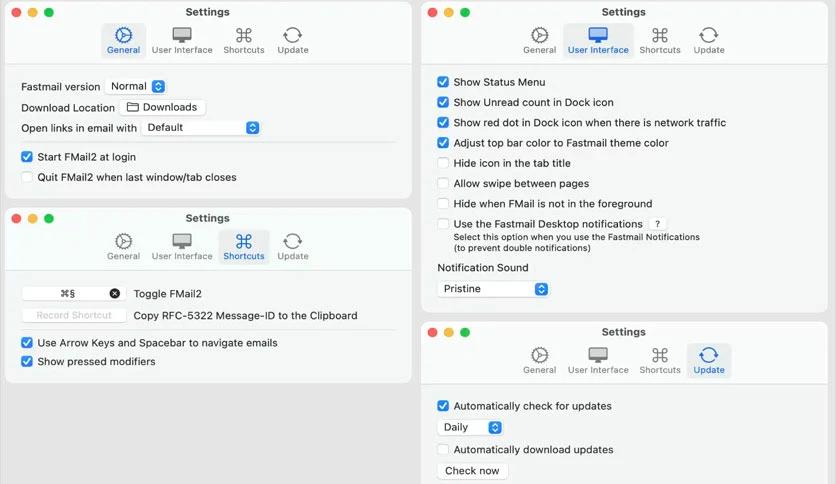Select Shortcuts tab in Shortcuts settings window
The height and width of the screenshot is (484, 836).
click(244, 247)
